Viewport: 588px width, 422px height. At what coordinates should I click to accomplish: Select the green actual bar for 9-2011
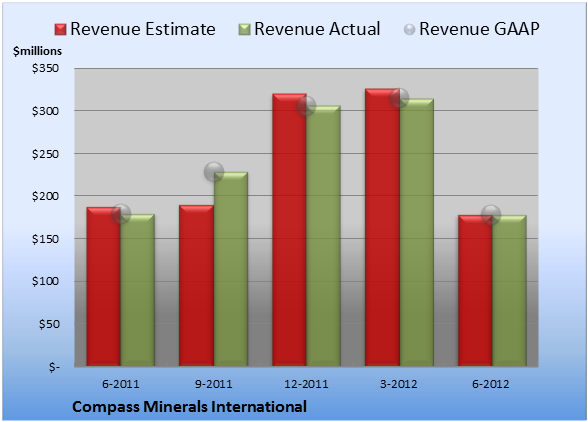pyautogui.click(x=231, y=269)
